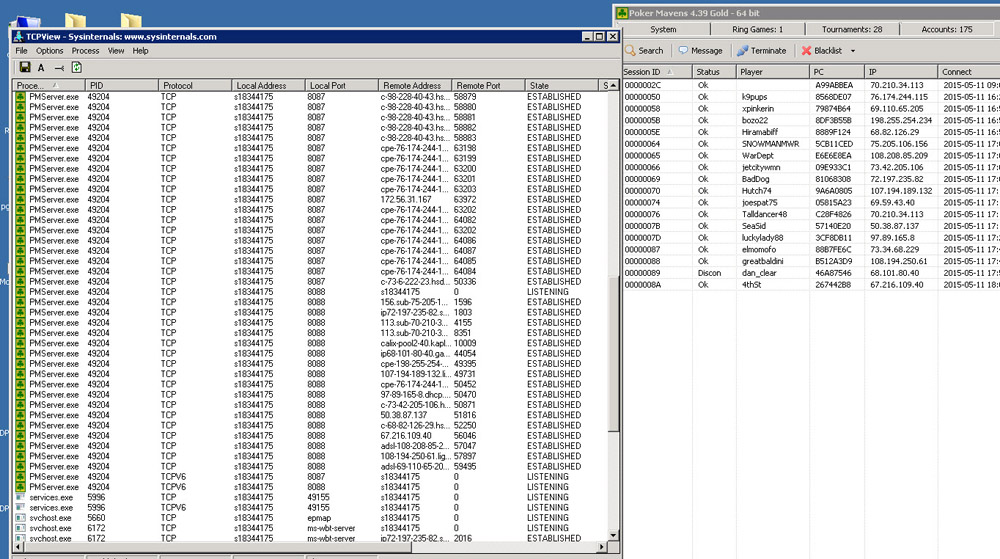The height and width of the screenshot is (559, 1000).
Task: Click the Poker Mavens clover title bar icon
Action: 622,13
